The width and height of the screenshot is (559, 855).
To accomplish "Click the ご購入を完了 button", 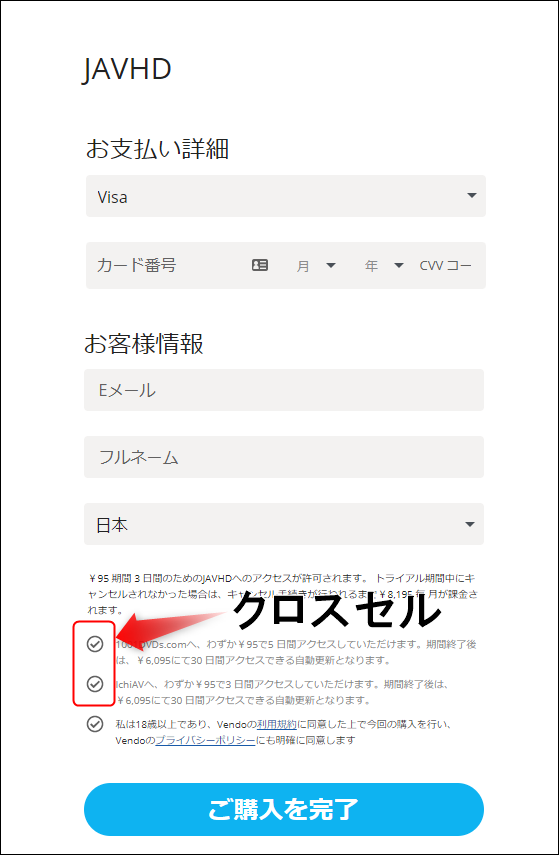I will click(284, 810).
